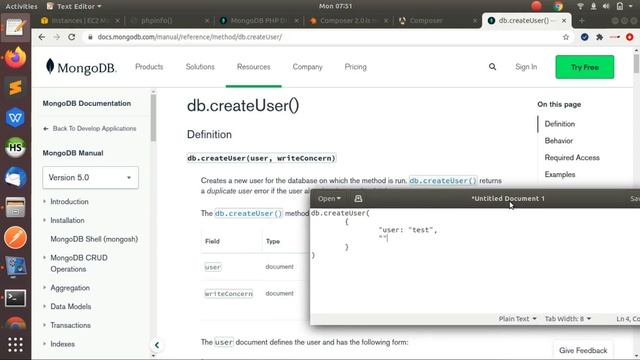Click inside the gedit text area
The image size is (640, 360).
475,261
